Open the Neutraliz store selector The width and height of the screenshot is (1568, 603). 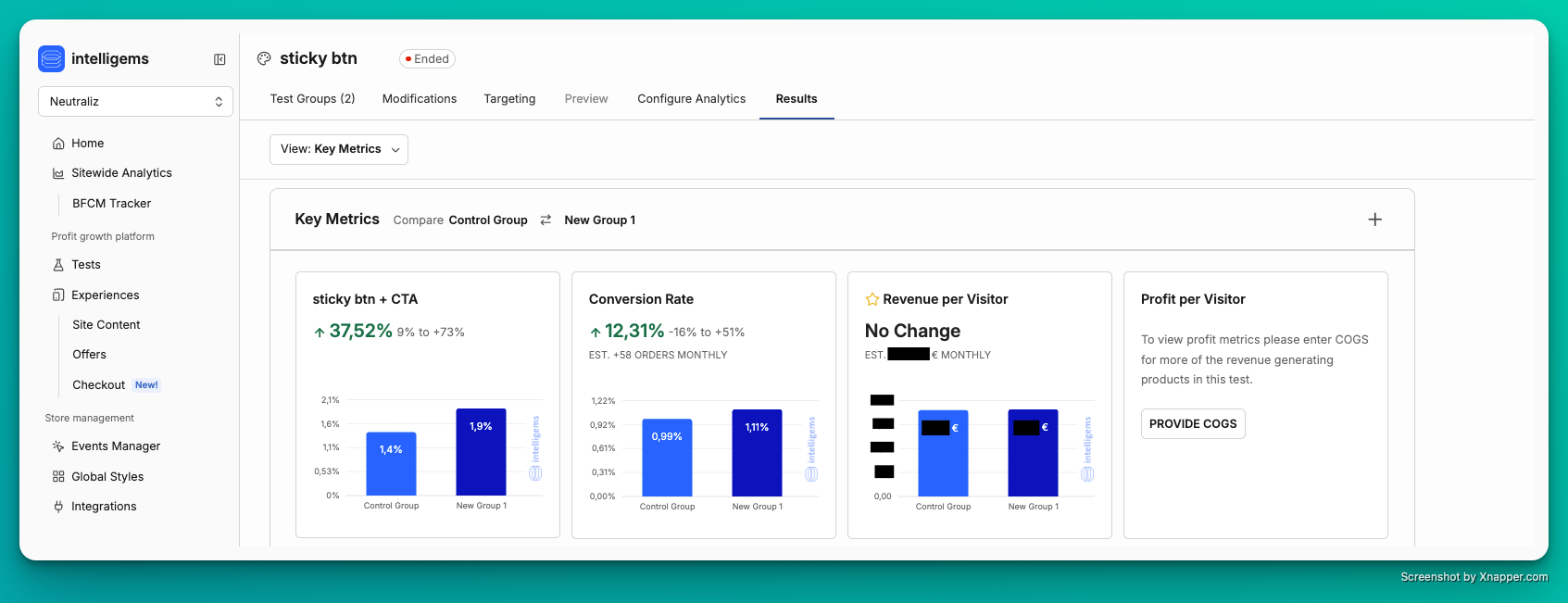pos(135,102)
